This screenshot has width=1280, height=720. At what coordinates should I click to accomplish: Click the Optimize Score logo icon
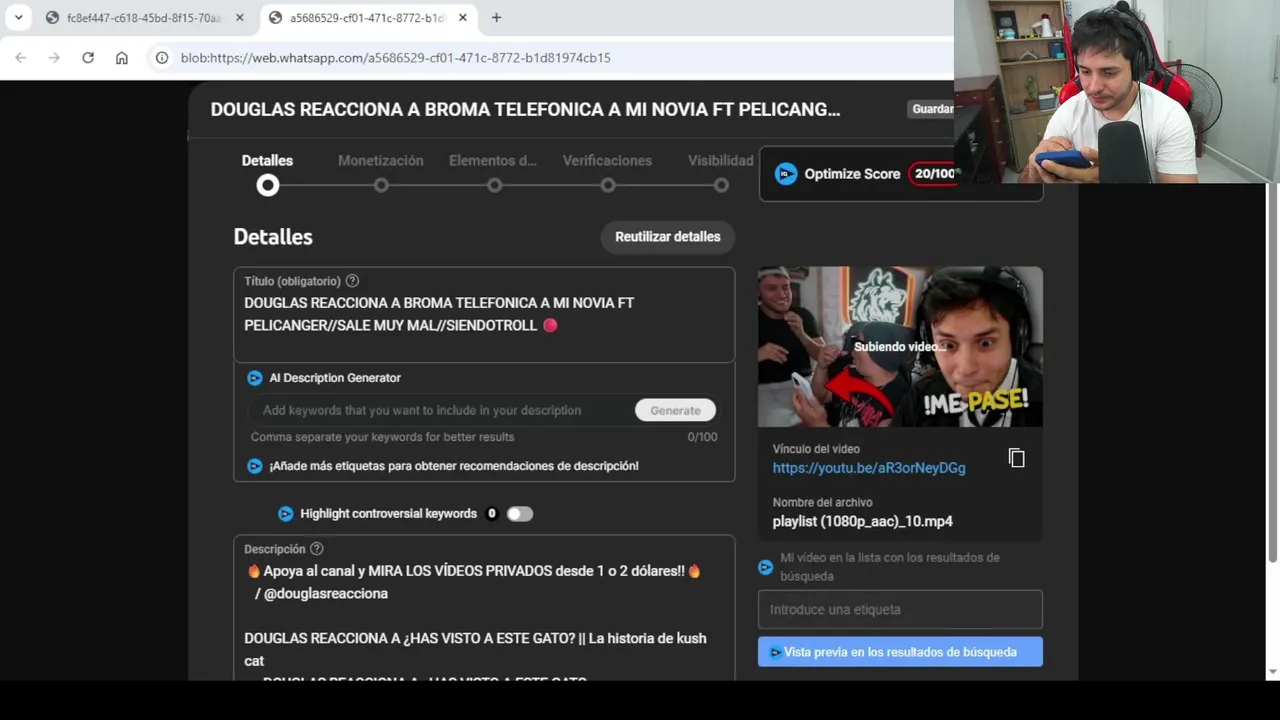point(786,174)
